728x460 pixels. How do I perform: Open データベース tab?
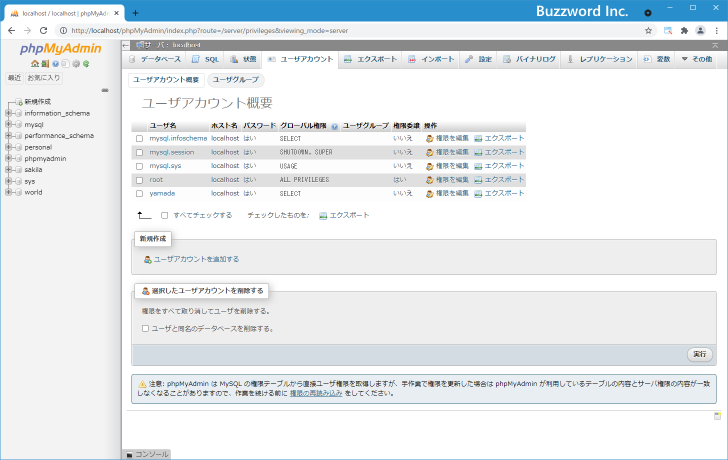tap(155, 59)
